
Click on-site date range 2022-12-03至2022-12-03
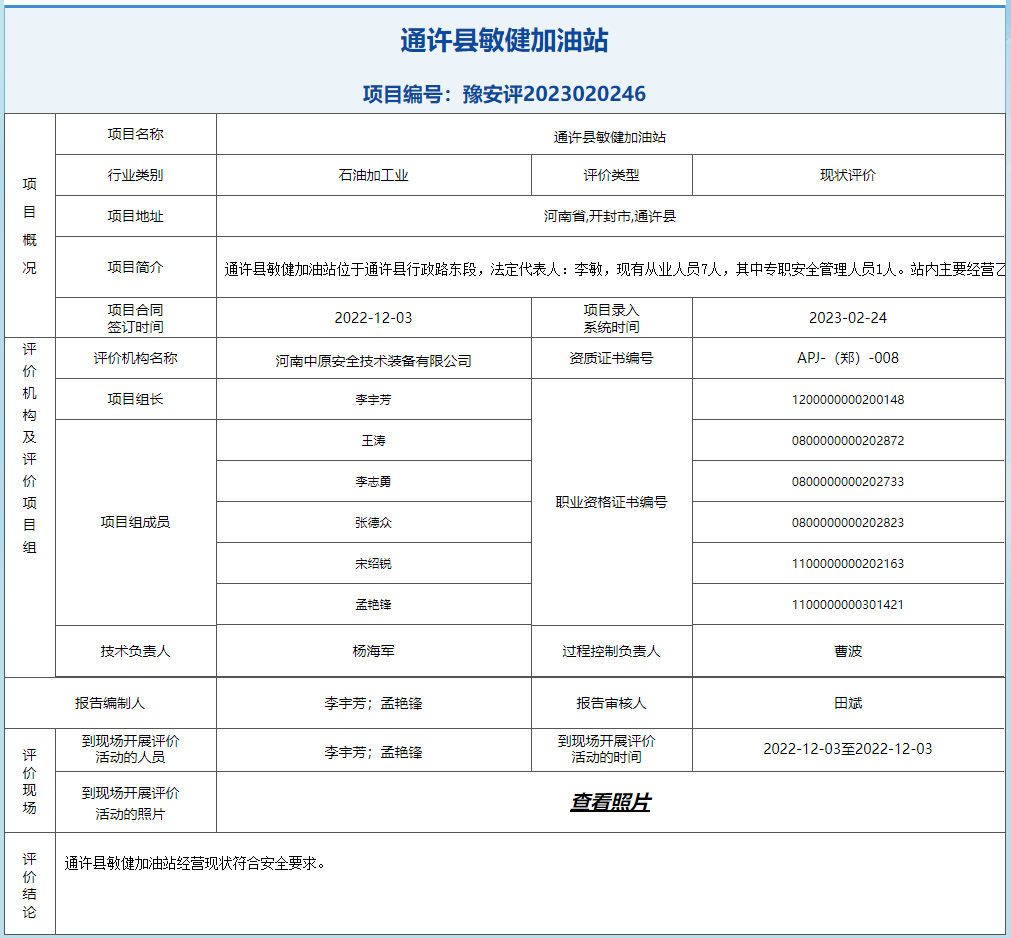pos(848,749)
